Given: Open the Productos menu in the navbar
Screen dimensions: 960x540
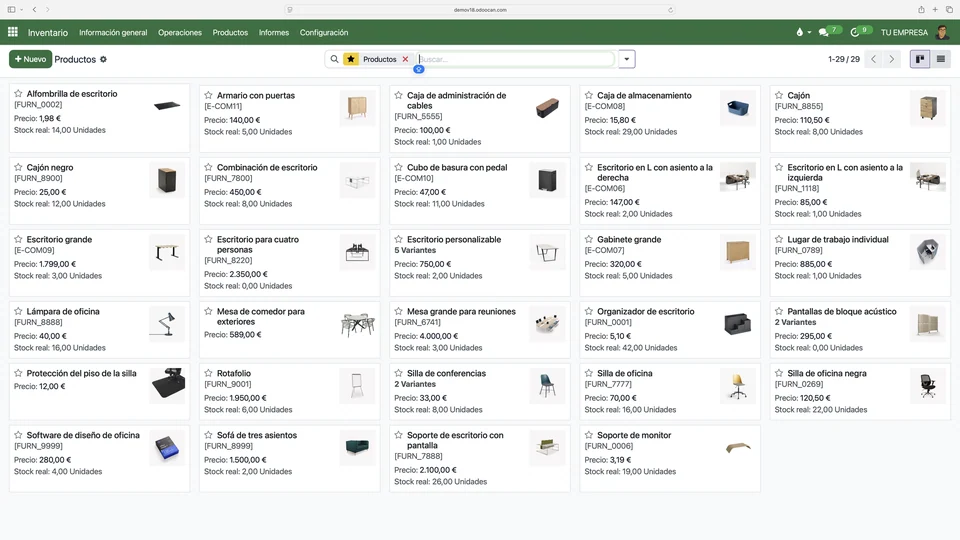Looking at the screenshot, I should pyautogui.click(x=230, y=32).
